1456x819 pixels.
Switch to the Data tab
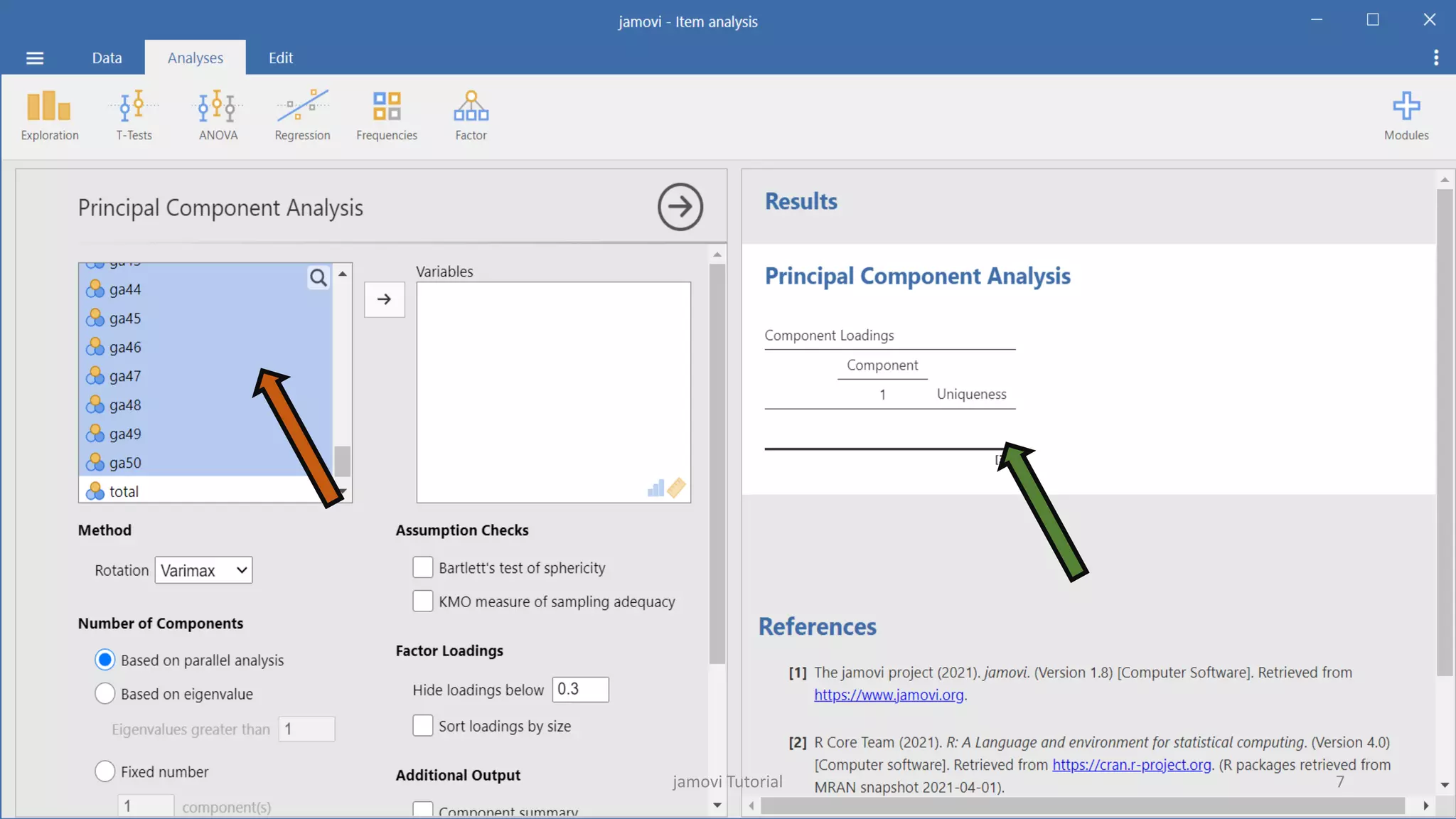pos(107,58)
